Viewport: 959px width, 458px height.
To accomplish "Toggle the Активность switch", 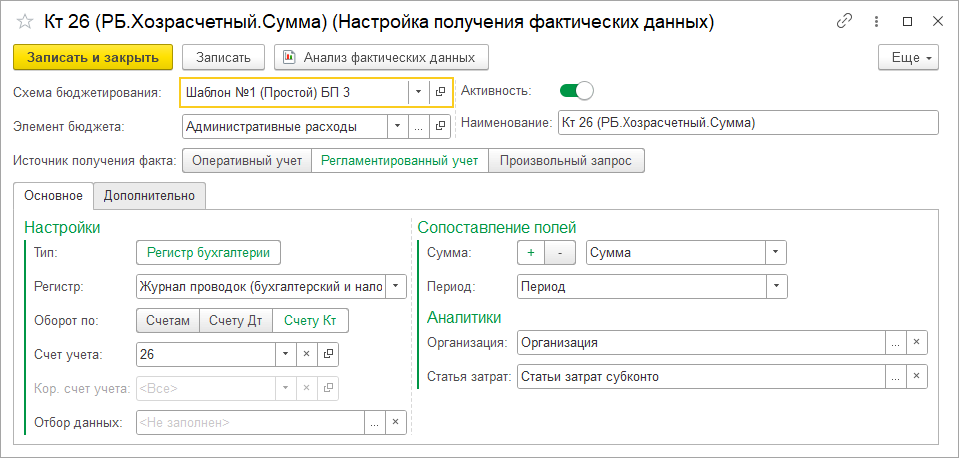I will point(576,91).
